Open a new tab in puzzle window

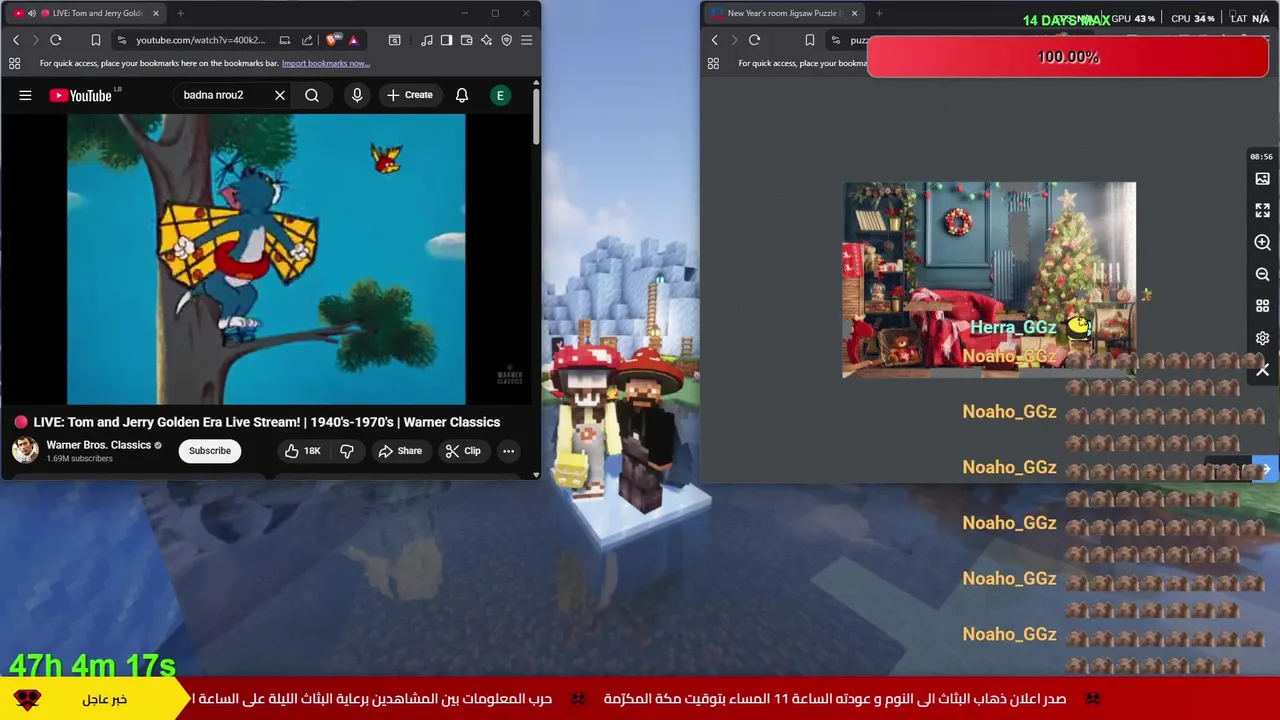pos(879,13)
